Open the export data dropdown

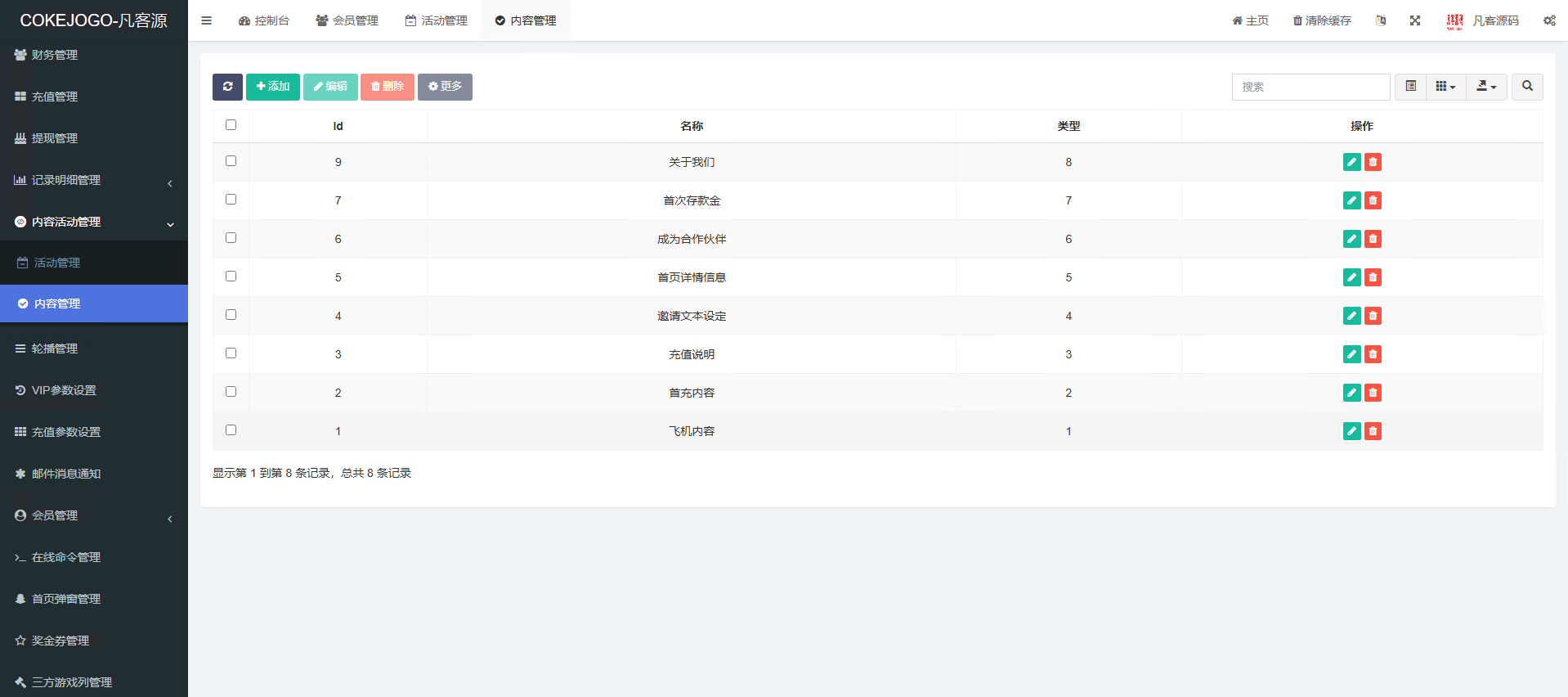click(1485, 87)
